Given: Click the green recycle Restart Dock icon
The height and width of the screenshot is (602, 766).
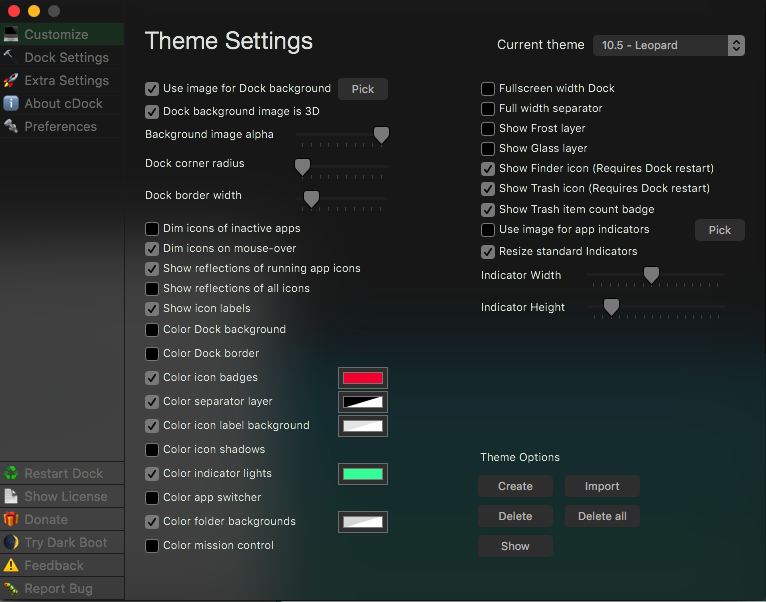Looking at the screenshot, I should click(x=11, y=473).
